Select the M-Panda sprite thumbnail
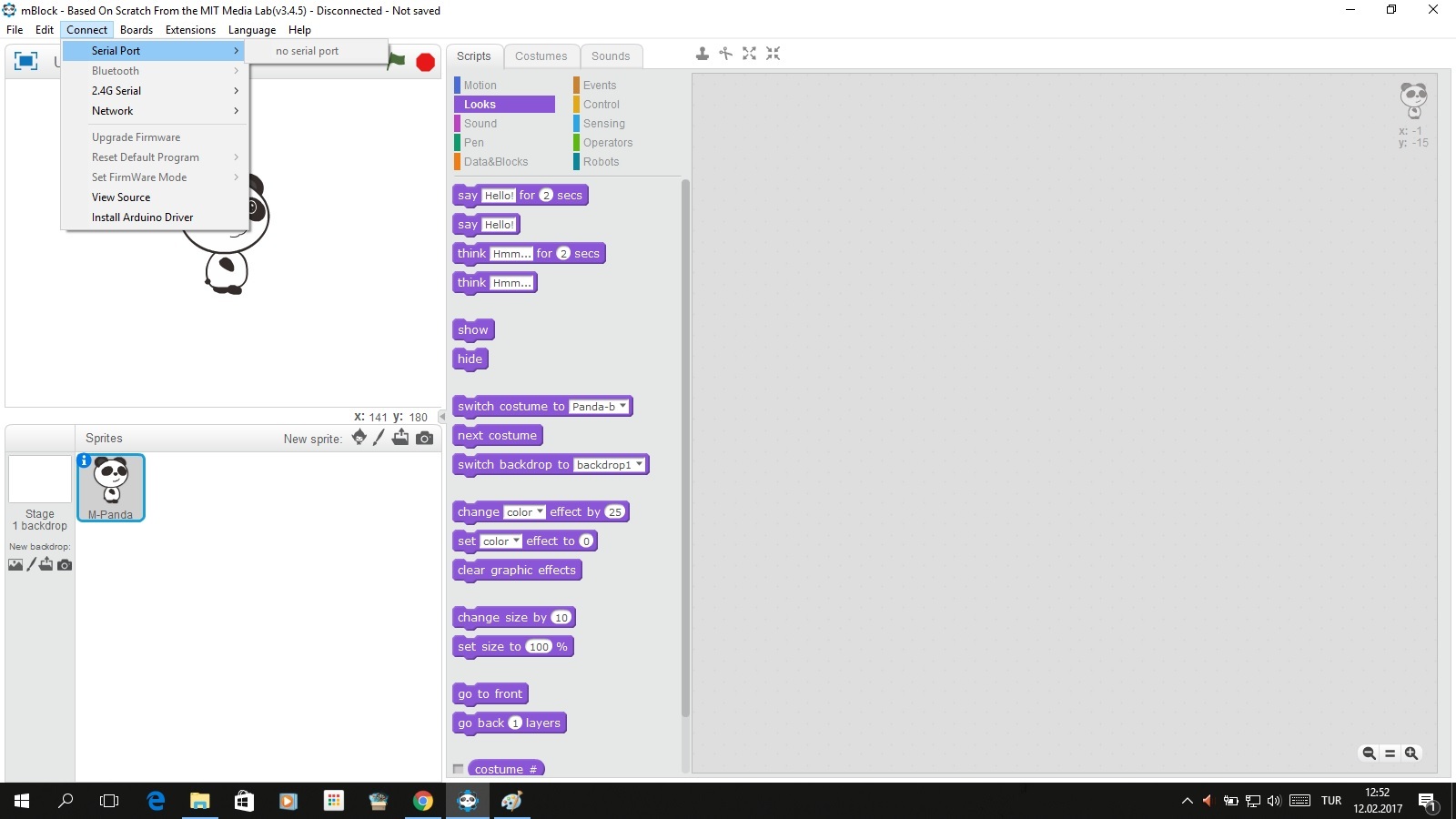 coord(111,488)
